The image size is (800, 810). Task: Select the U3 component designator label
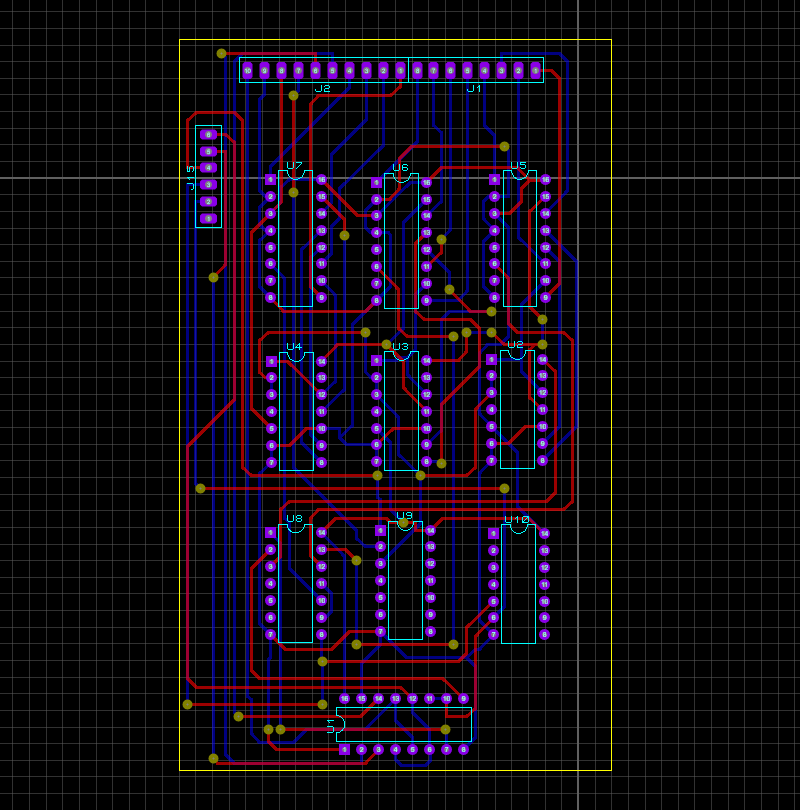click(x=400, y=347)
